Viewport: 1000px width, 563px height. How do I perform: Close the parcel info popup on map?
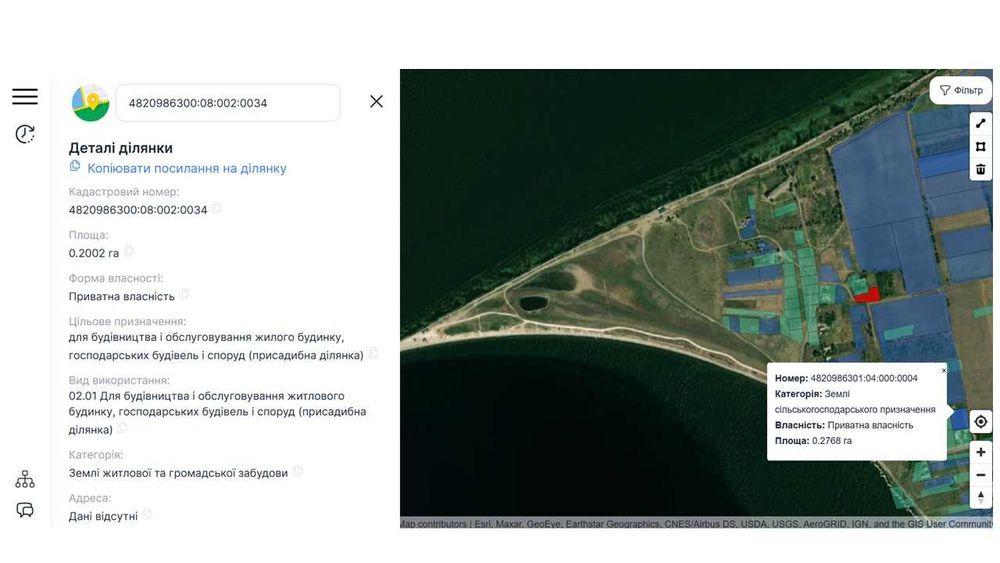[944, 370]
